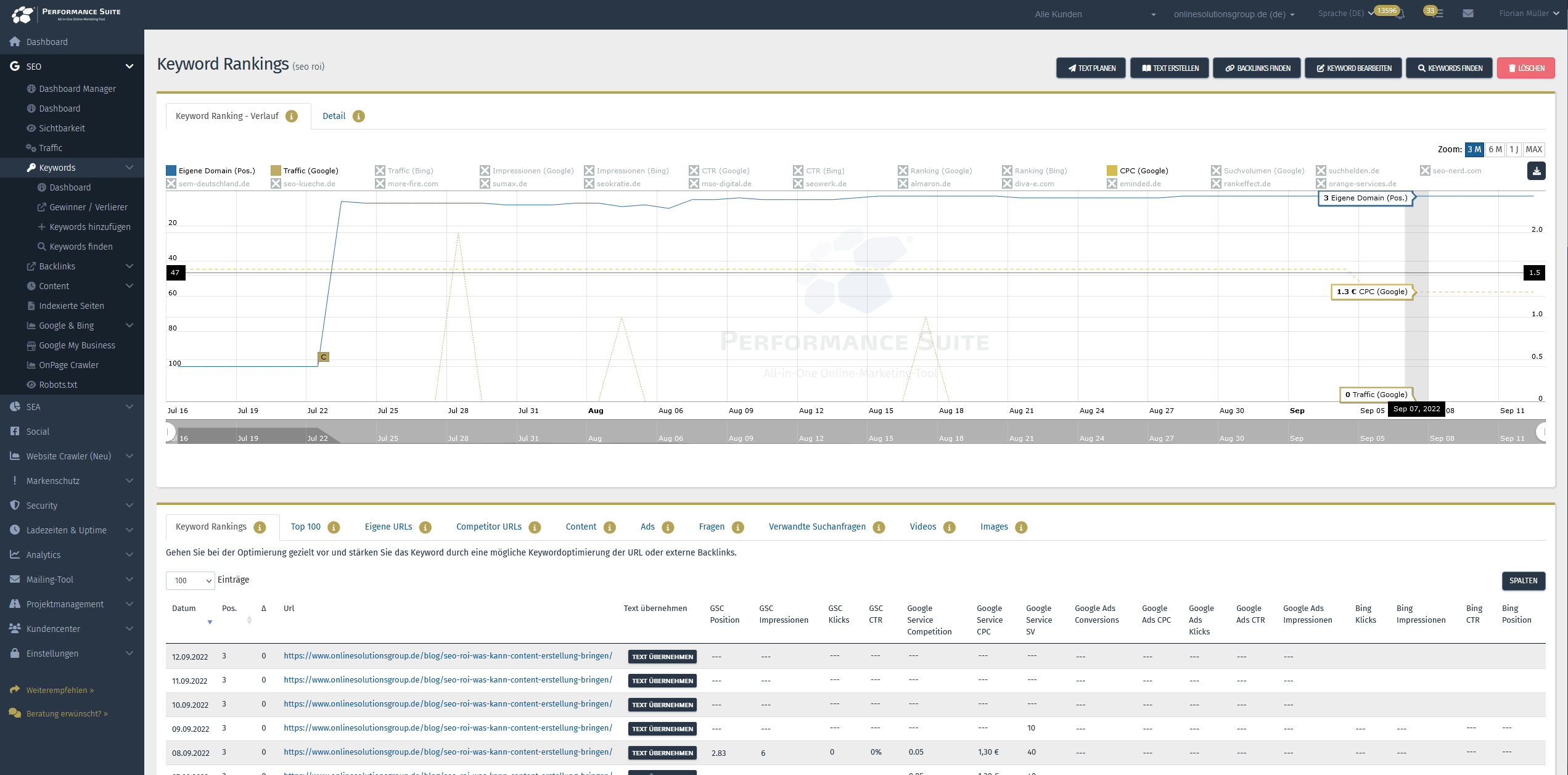Show info for Keyword Ranking - Verlauf tab
This screenshot has width=1568, height=775.
(292, 117)
